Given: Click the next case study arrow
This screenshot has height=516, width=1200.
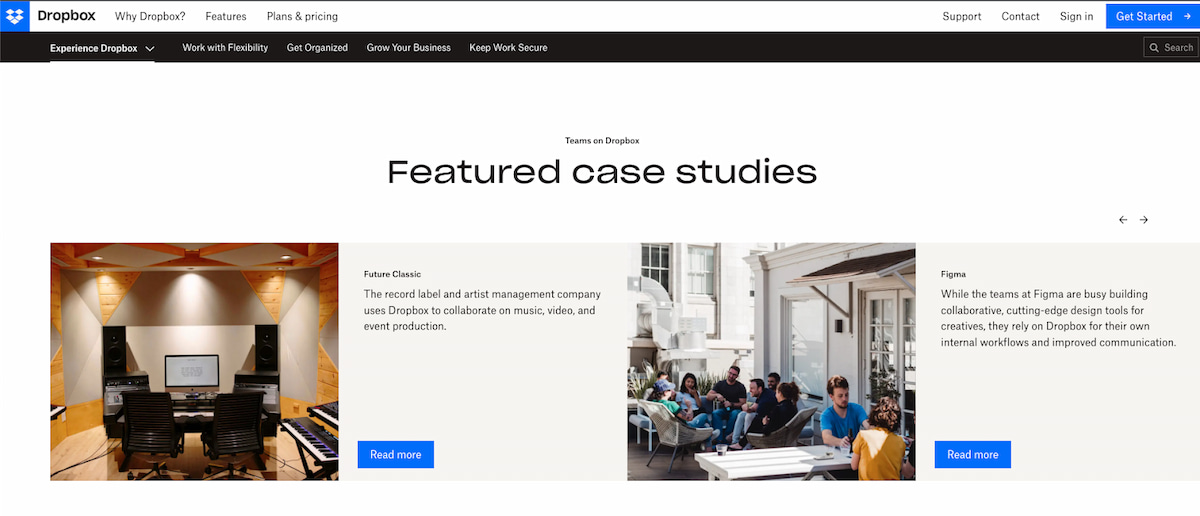Looking at the screenshot, I should pyautogui.click(x=1144, y=220).
